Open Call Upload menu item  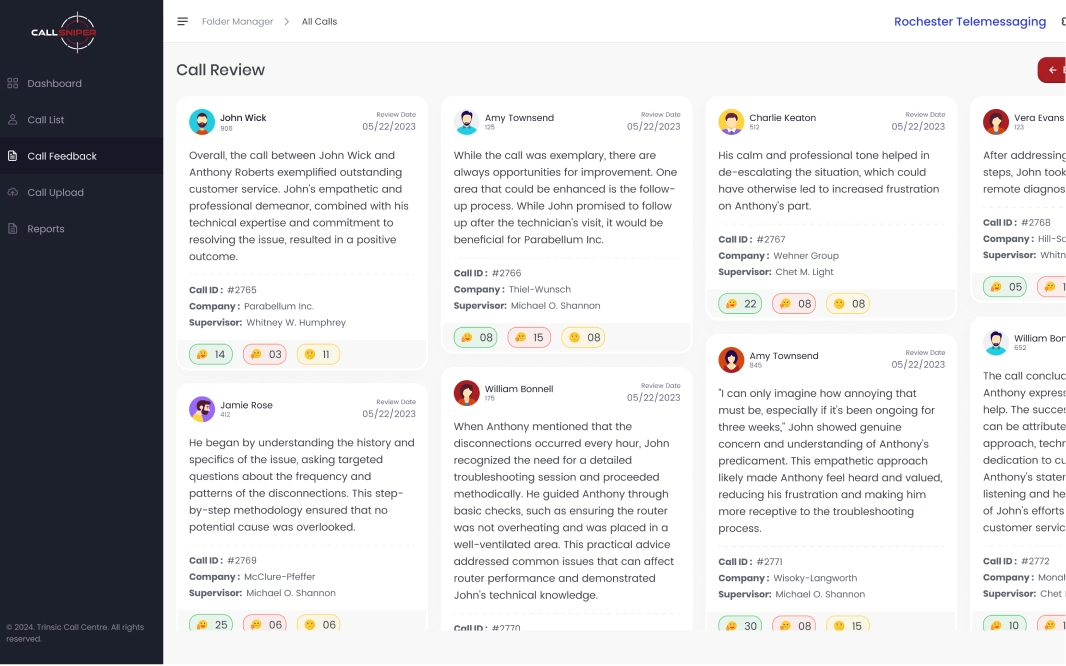click(x=55, y=193)
